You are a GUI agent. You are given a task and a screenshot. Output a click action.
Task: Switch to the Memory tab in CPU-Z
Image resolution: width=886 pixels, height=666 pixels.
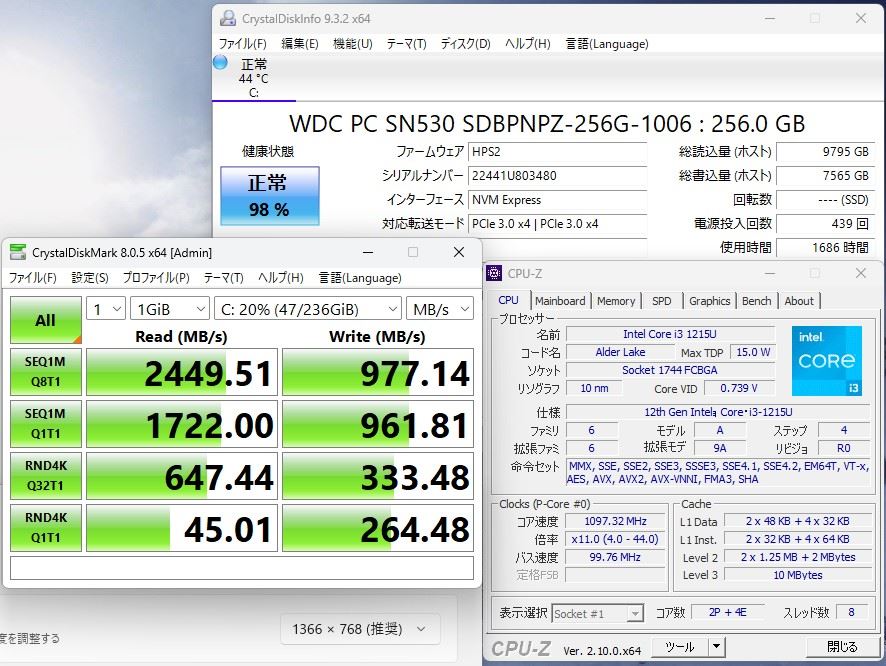coord(616,301)
